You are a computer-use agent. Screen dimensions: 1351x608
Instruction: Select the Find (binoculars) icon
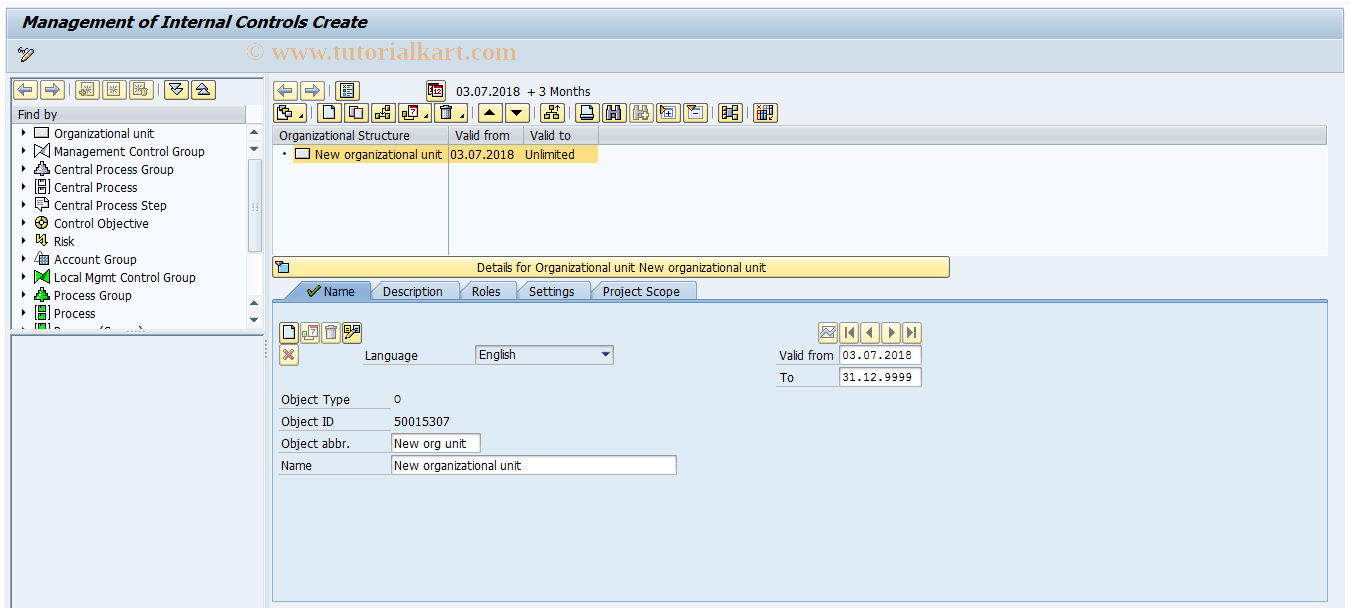click(614, 112)
